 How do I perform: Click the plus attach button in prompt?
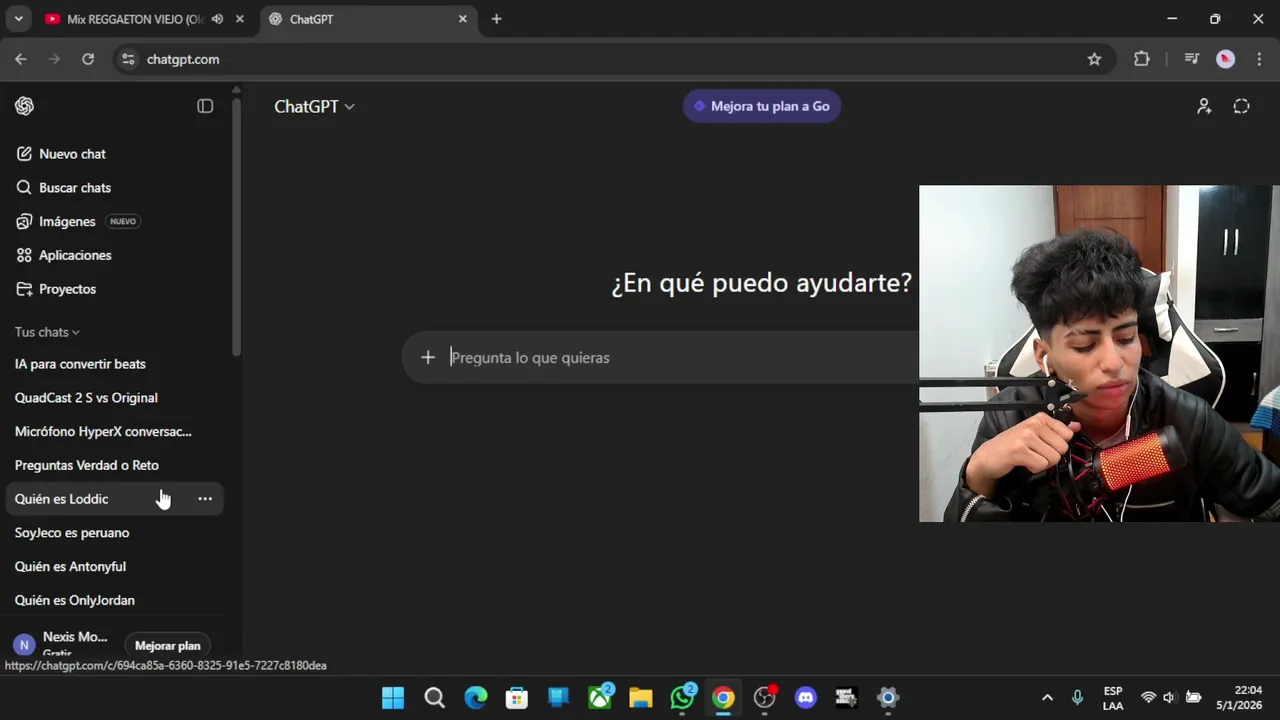click(x=428, y=357)
